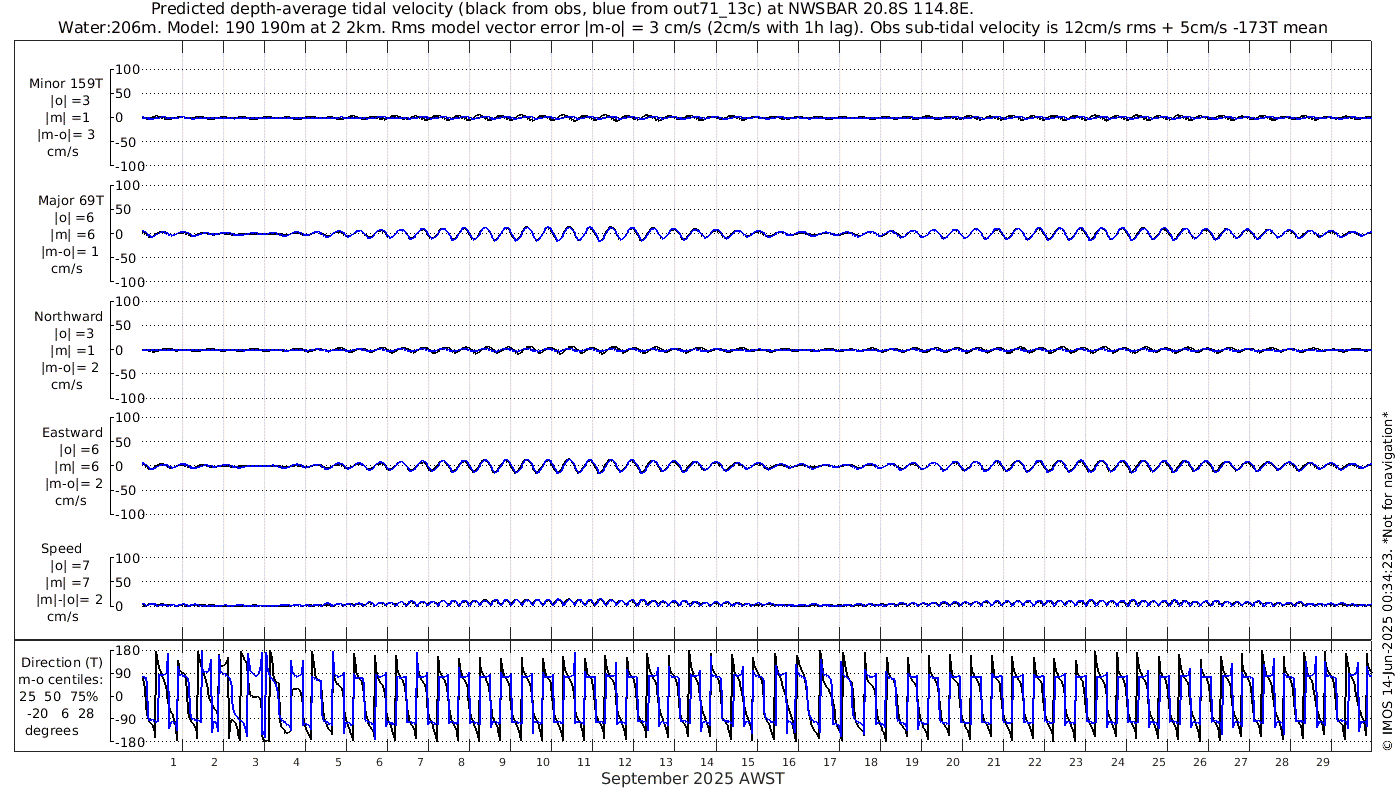Click the 'm-o centiles:' label
This screenshot has height=800, width=1400.
click(x=61, y=679)
